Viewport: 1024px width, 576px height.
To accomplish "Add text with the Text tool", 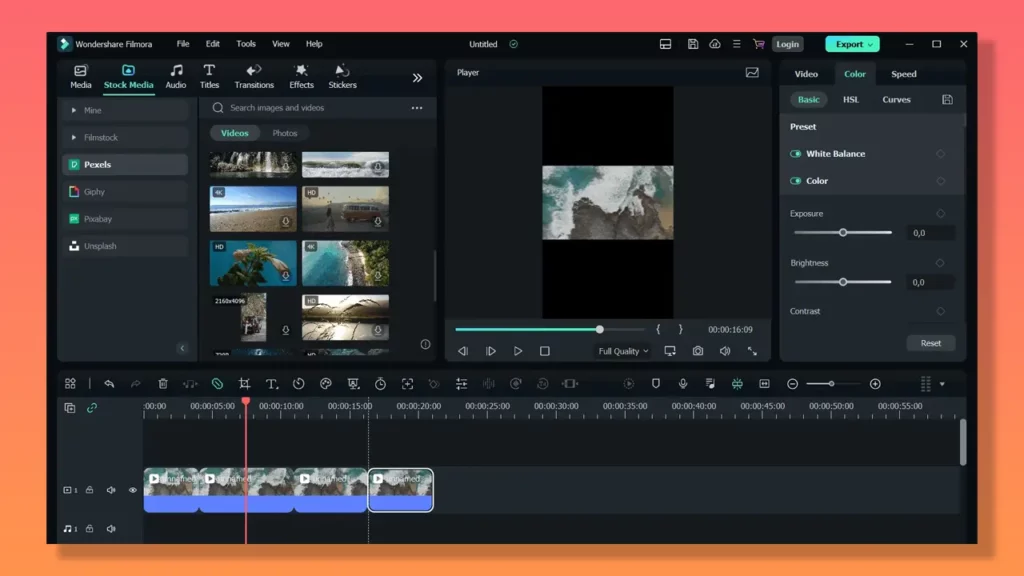I will click(272, 384).
